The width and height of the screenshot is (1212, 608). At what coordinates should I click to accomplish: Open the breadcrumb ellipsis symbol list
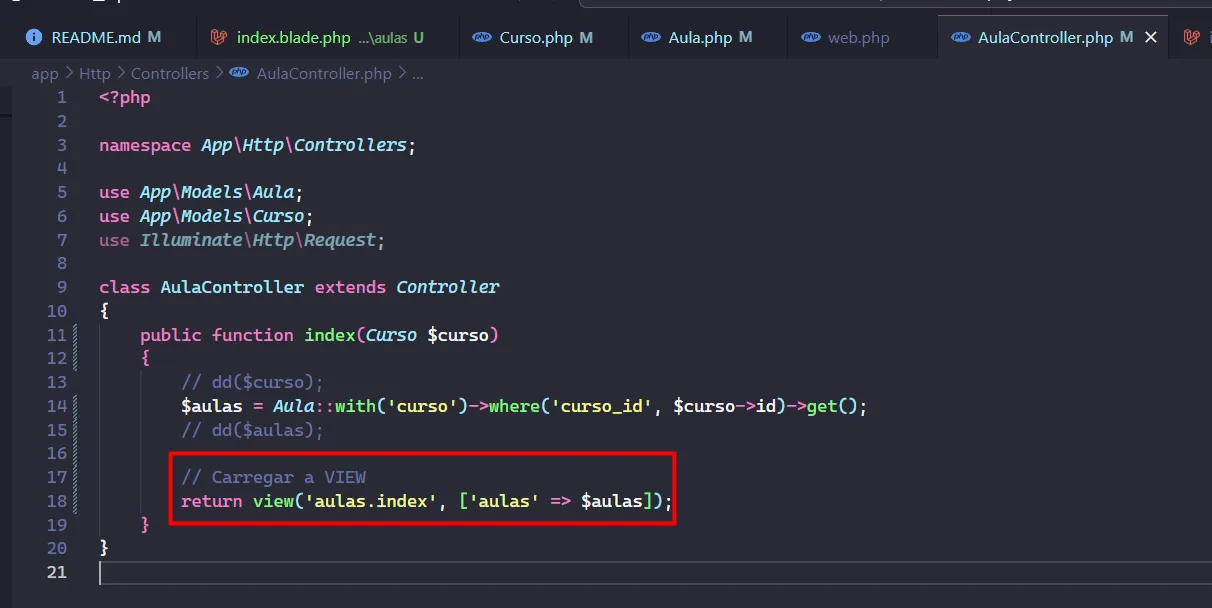point(418,73)
